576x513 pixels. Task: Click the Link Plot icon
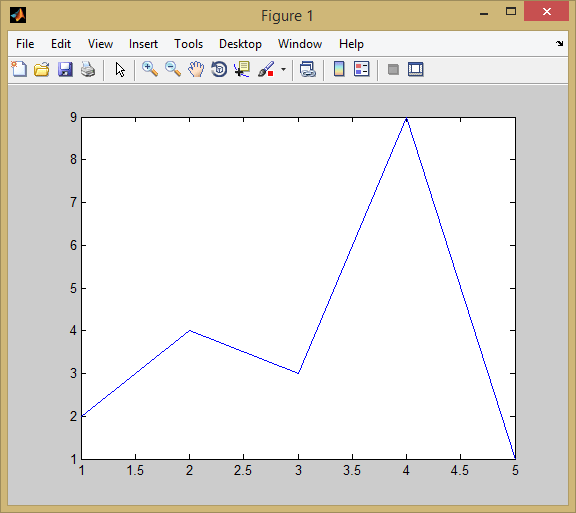(307, 69)
